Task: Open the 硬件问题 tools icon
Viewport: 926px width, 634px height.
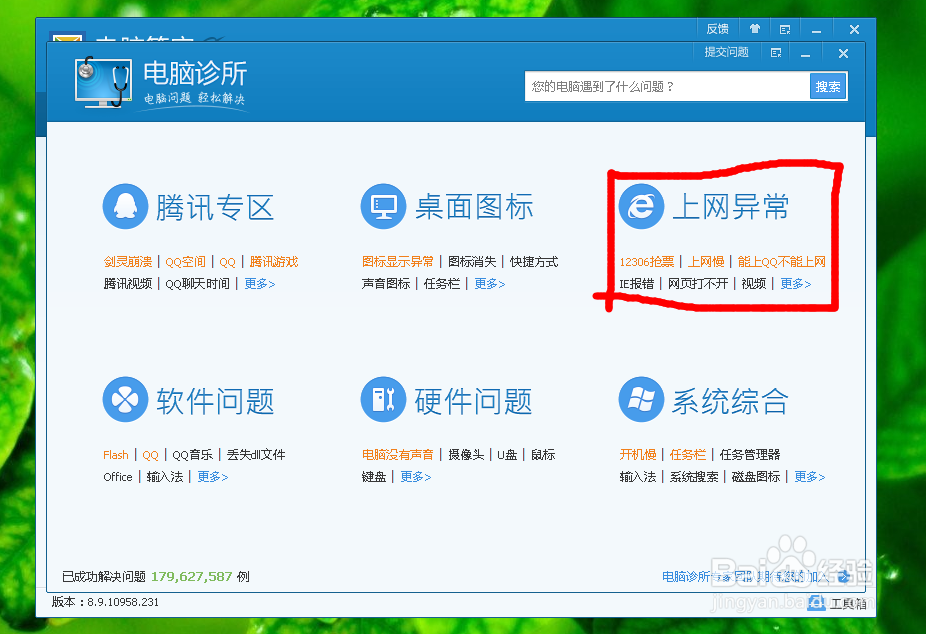Action: pyautogui.click(x=383, y=400)
